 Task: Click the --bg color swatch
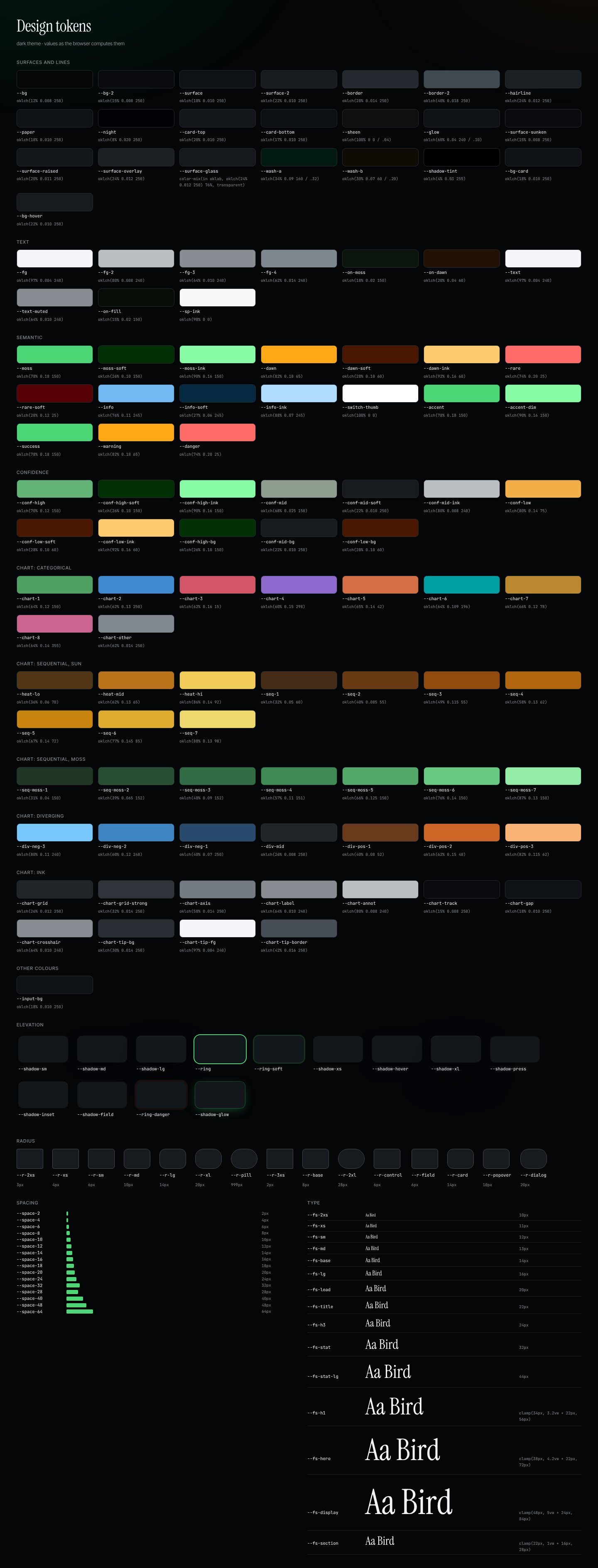pos(55,79)
